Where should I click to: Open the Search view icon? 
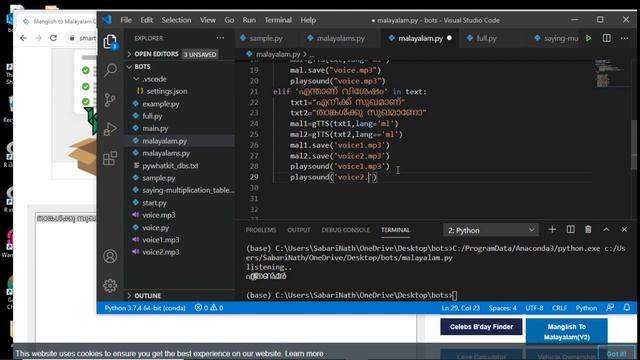pyautogui.click(x=110, y=70)
